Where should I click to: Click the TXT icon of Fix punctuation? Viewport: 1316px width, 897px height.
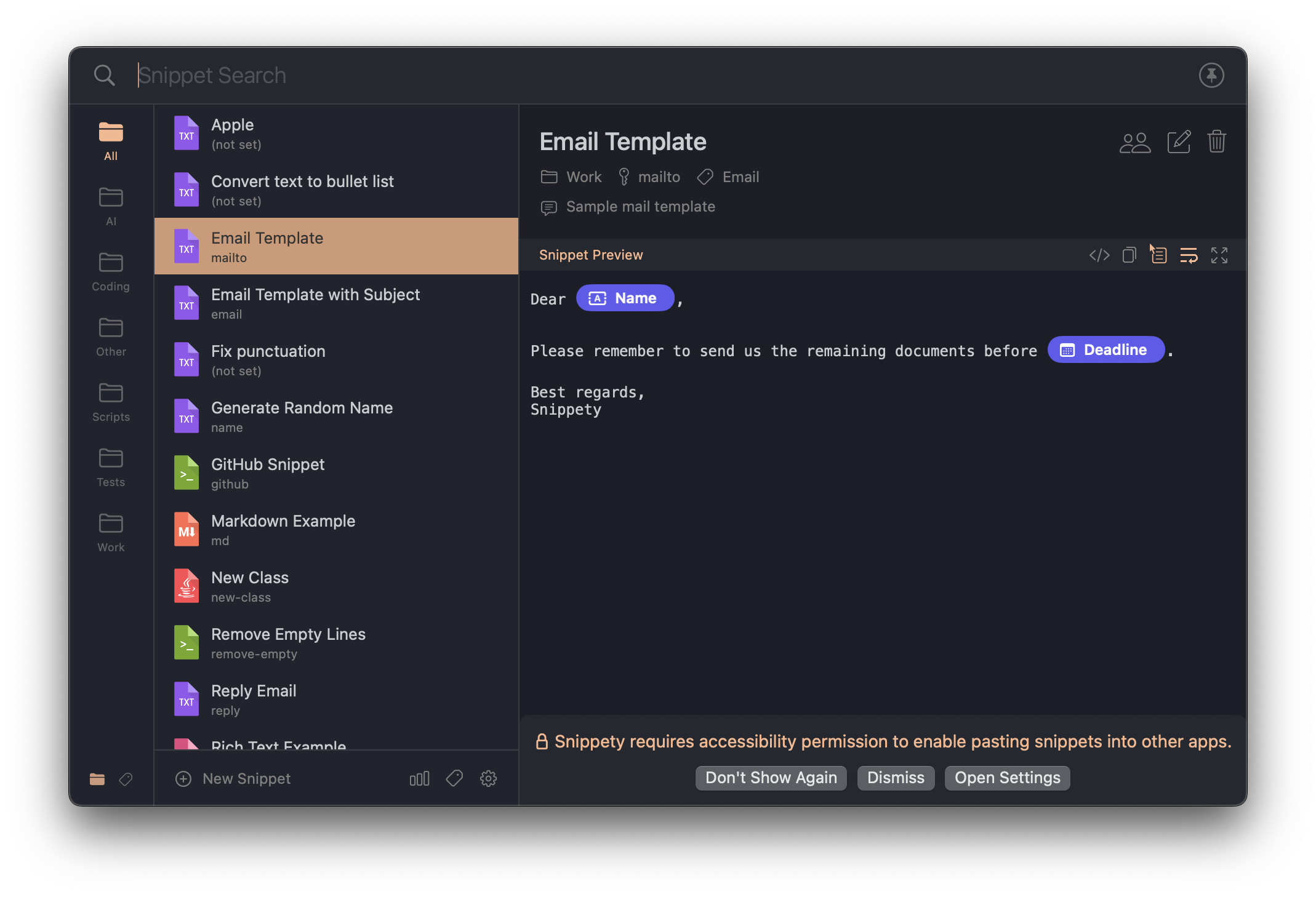coord(187,359)
